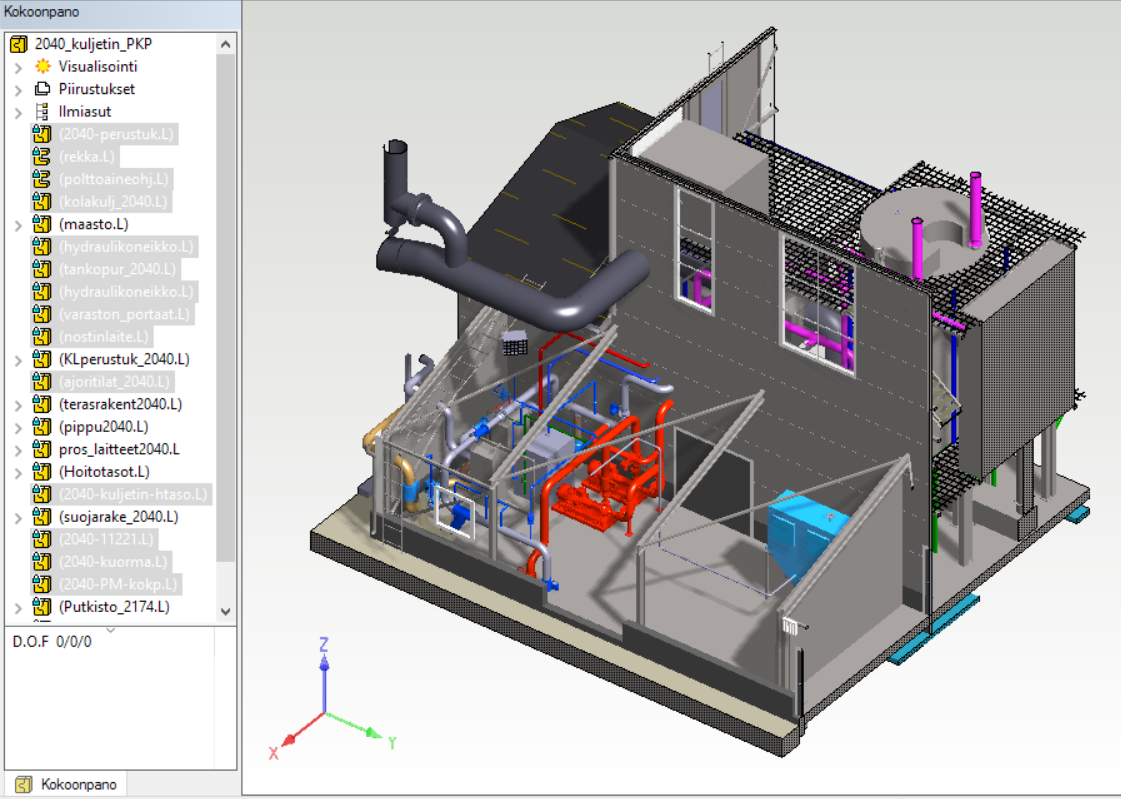Click the Piirustukset drawings icon

click(42, 89)
